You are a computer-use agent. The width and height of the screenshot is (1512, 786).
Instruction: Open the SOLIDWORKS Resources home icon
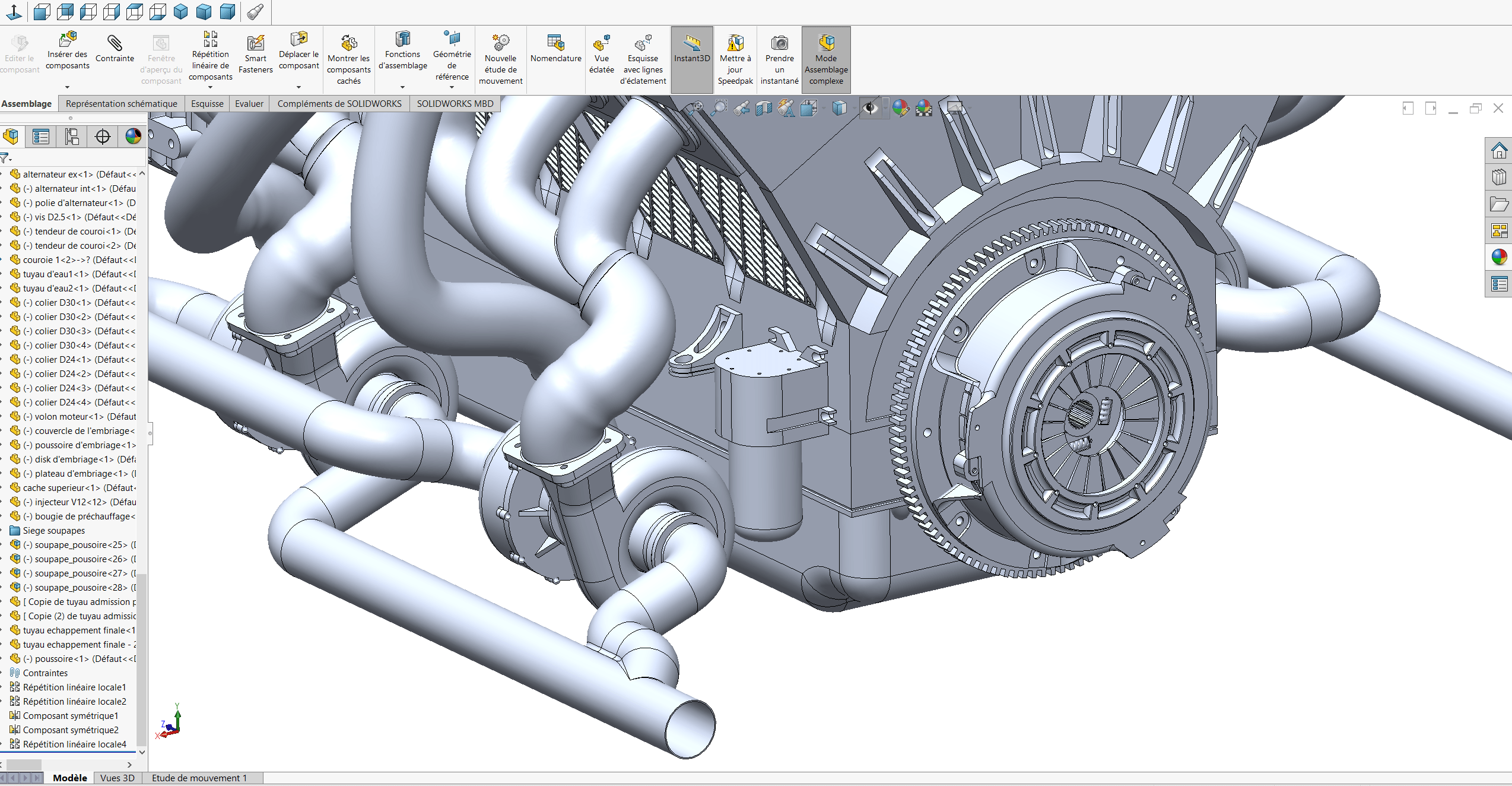click(x=1499, y=150)
